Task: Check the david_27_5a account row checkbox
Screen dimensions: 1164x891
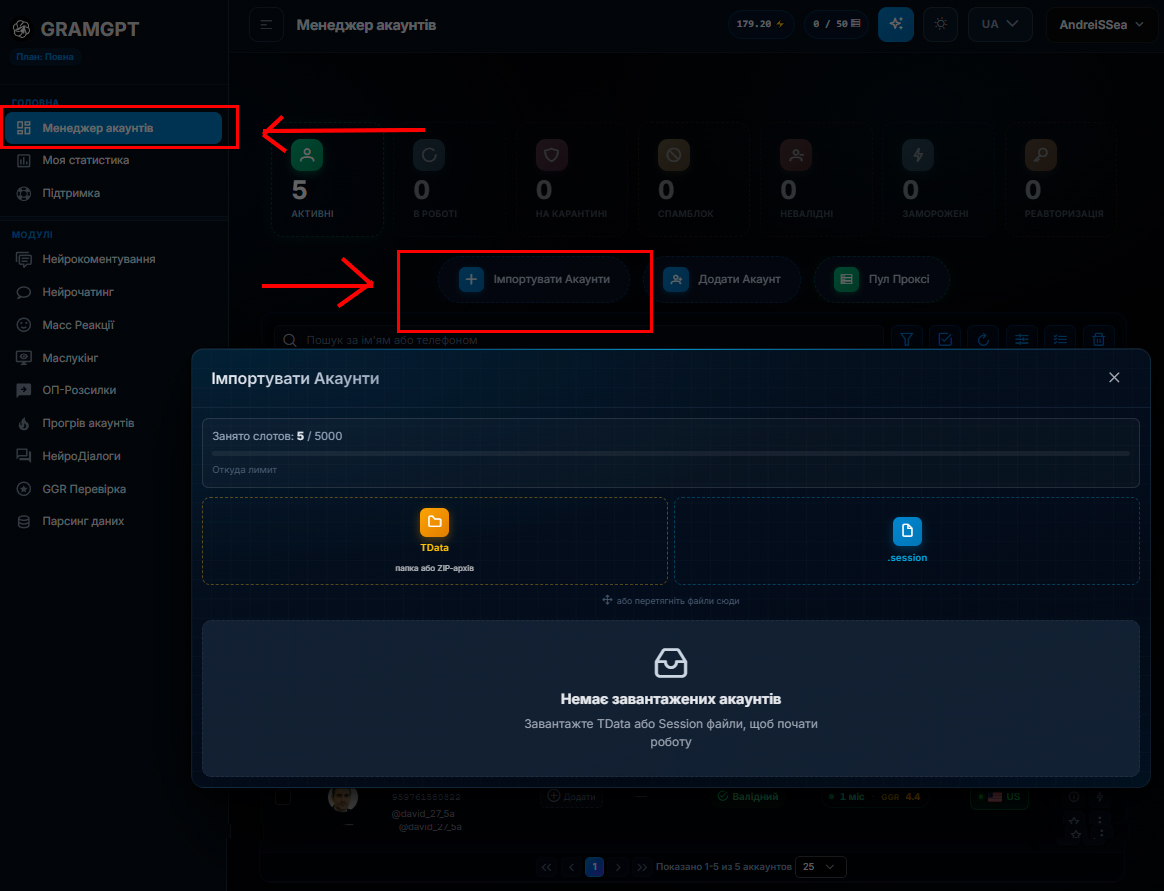Action: click(x=283, y=797)
